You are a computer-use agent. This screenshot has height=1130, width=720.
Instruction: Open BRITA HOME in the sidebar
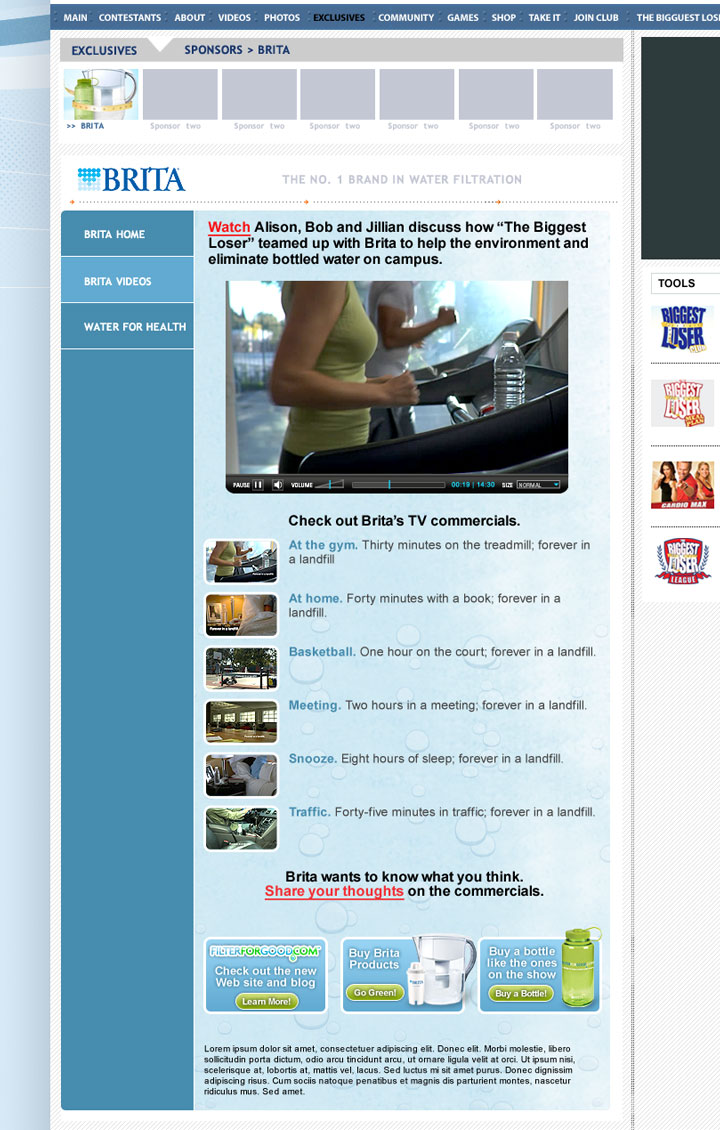(128, 234)
